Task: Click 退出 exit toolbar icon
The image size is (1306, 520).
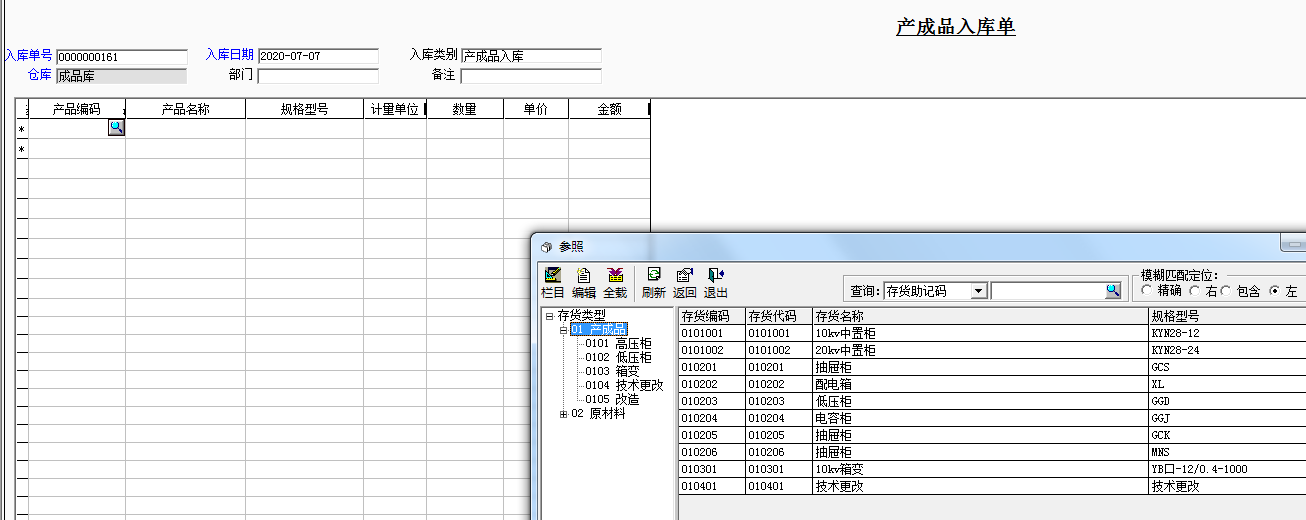Action: point(716,283)
